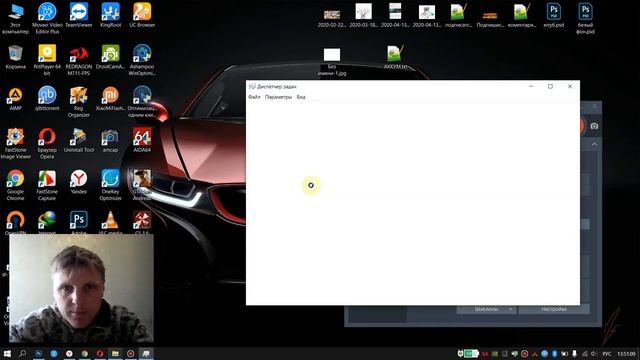Select the Браузер Opera desktop icon
Image resolution: width=640 pixels, height=360 pixels.
pos(47,144)
